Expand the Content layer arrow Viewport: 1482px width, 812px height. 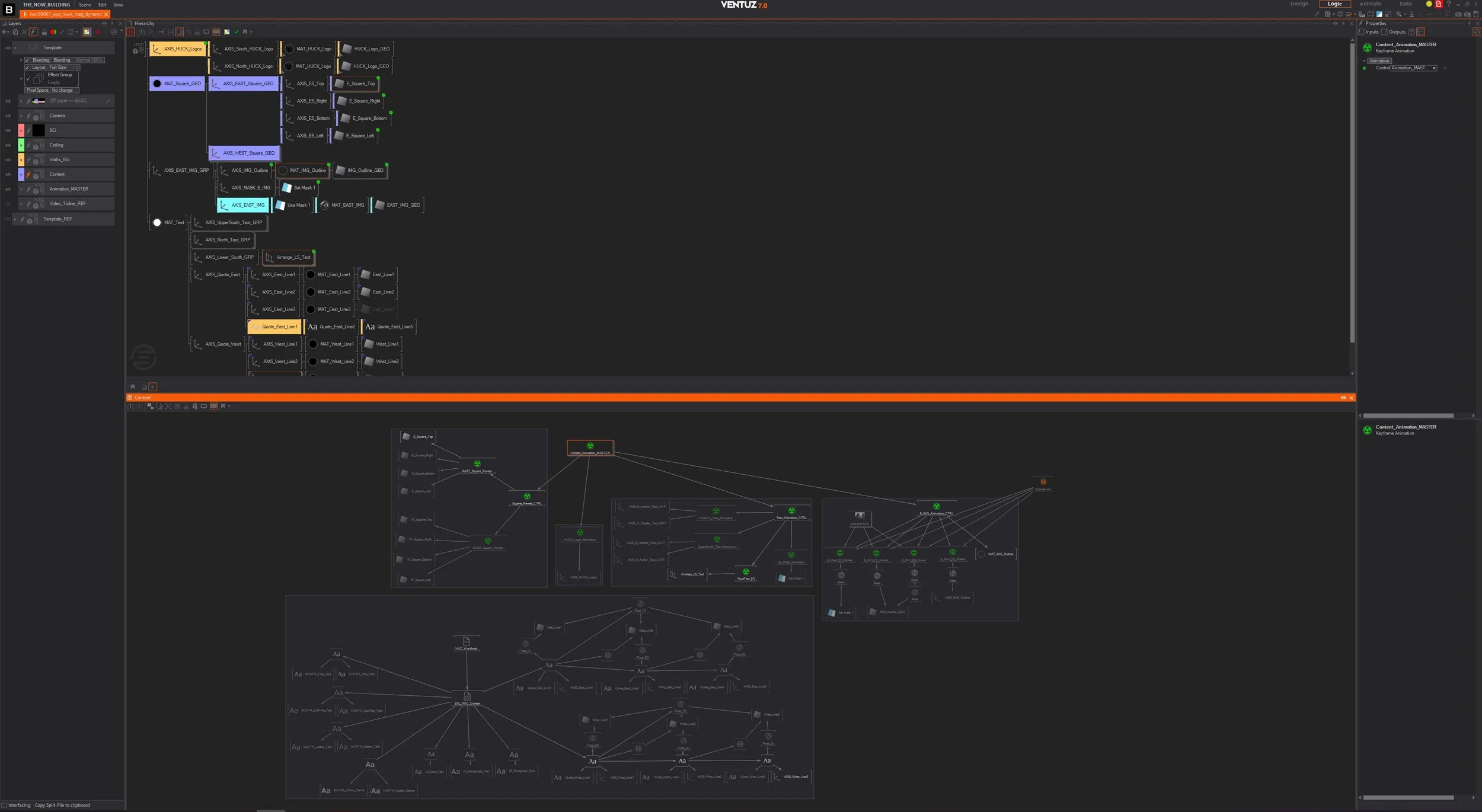coord(21,174)
